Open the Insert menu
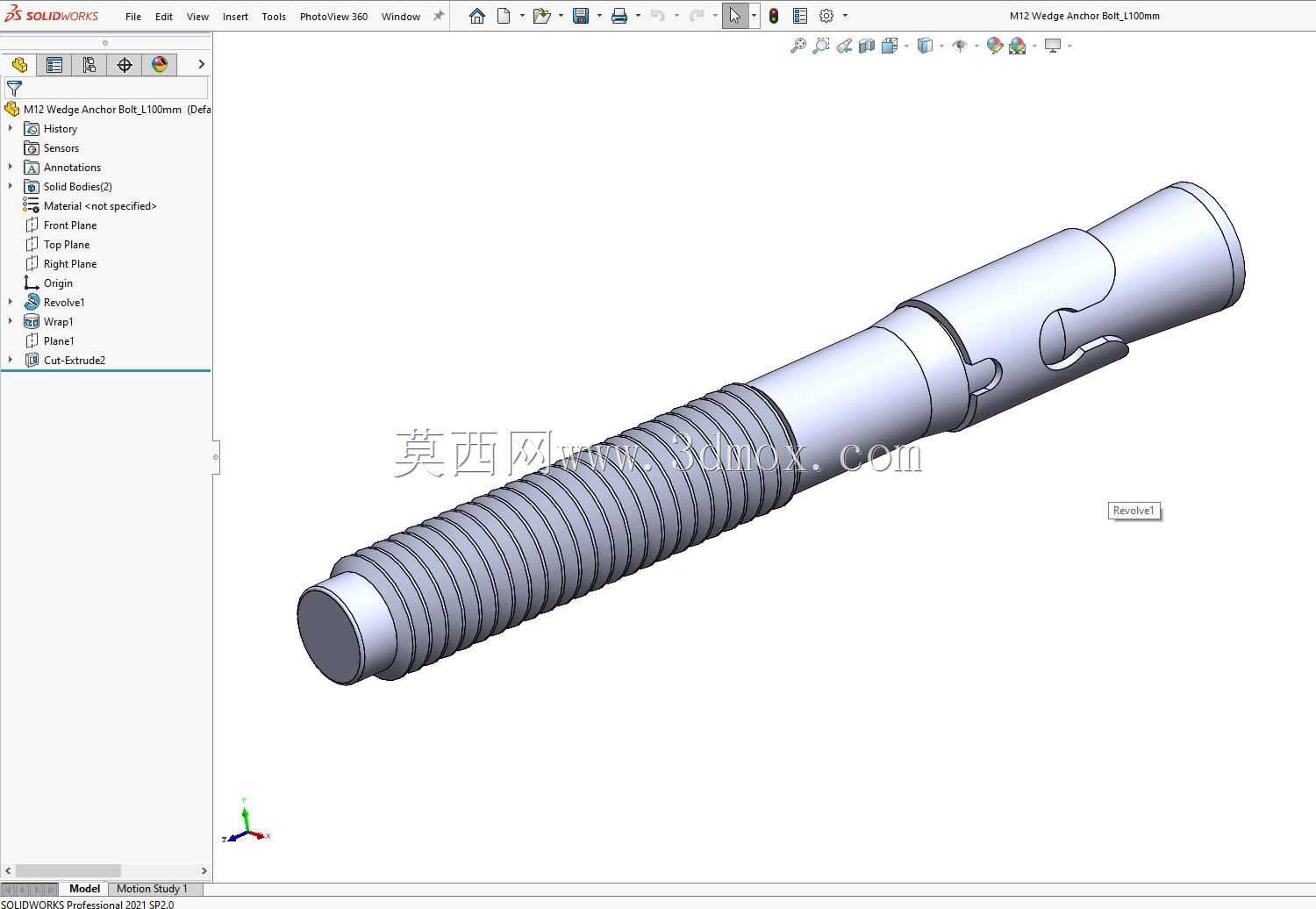This screenshot has height=909, width=1316. [x=235, y=16]
